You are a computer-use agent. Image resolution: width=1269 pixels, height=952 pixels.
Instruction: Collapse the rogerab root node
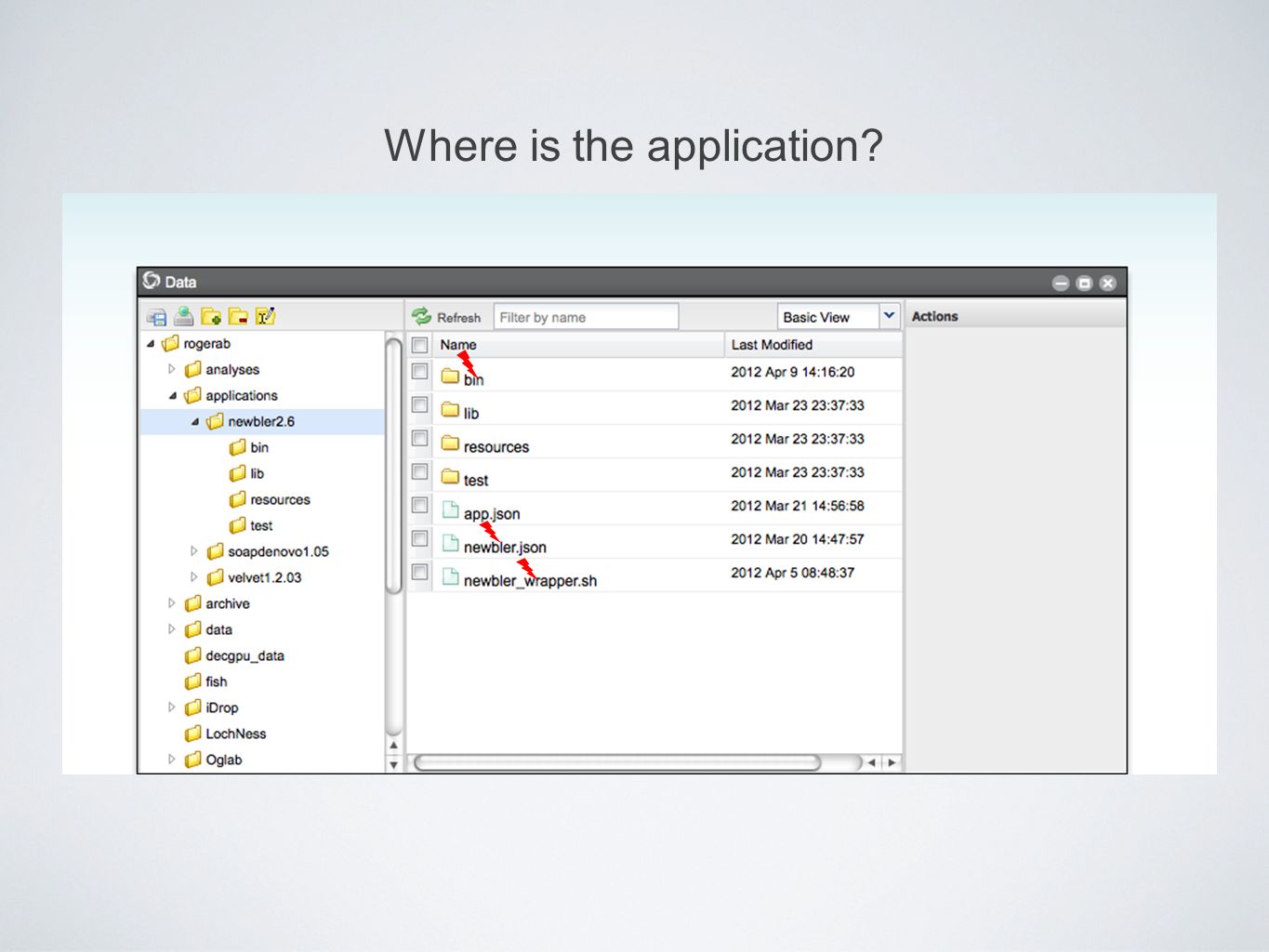point(151,344)
